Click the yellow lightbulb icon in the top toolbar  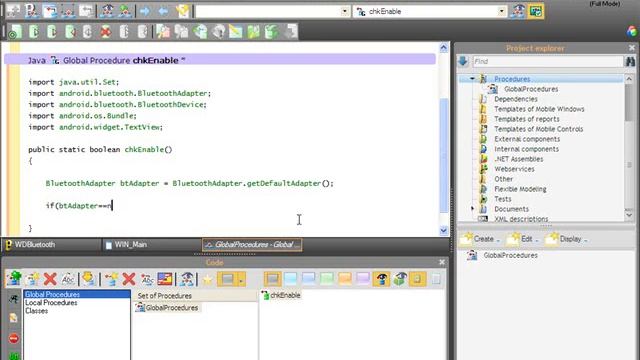(182, 11)
